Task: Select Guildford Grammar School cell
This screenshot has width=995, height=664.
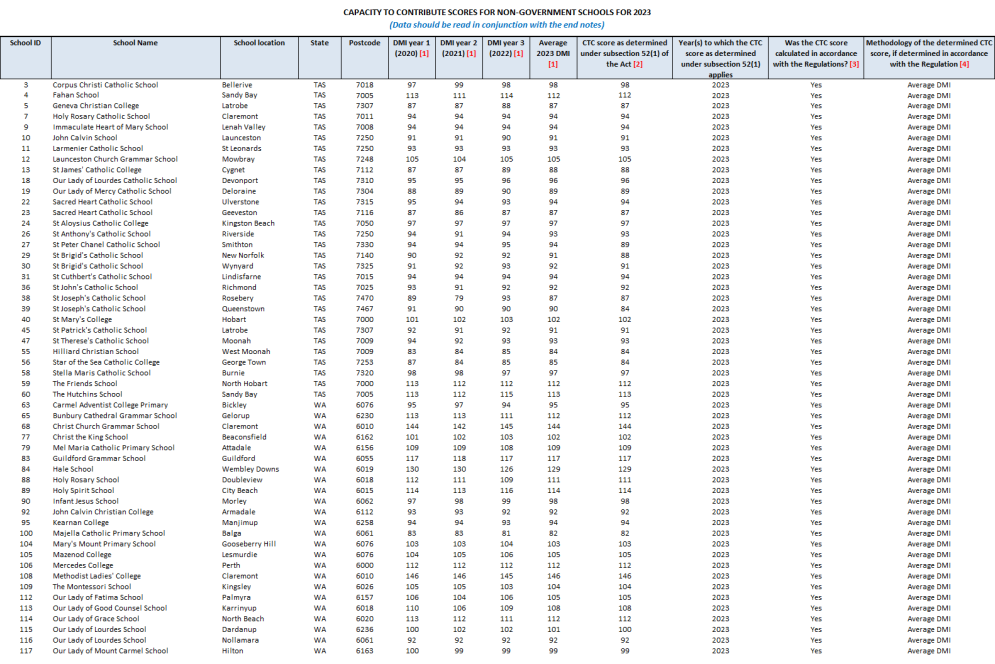Action: click(x=99, y=458)
